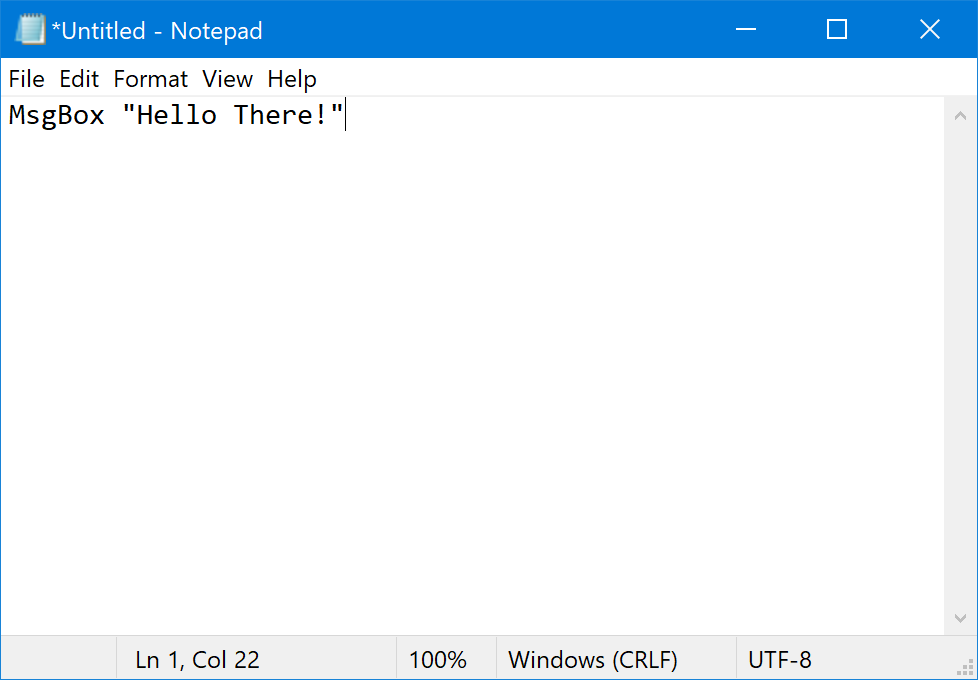
Task: Open the Help menu
Action: 292,79
